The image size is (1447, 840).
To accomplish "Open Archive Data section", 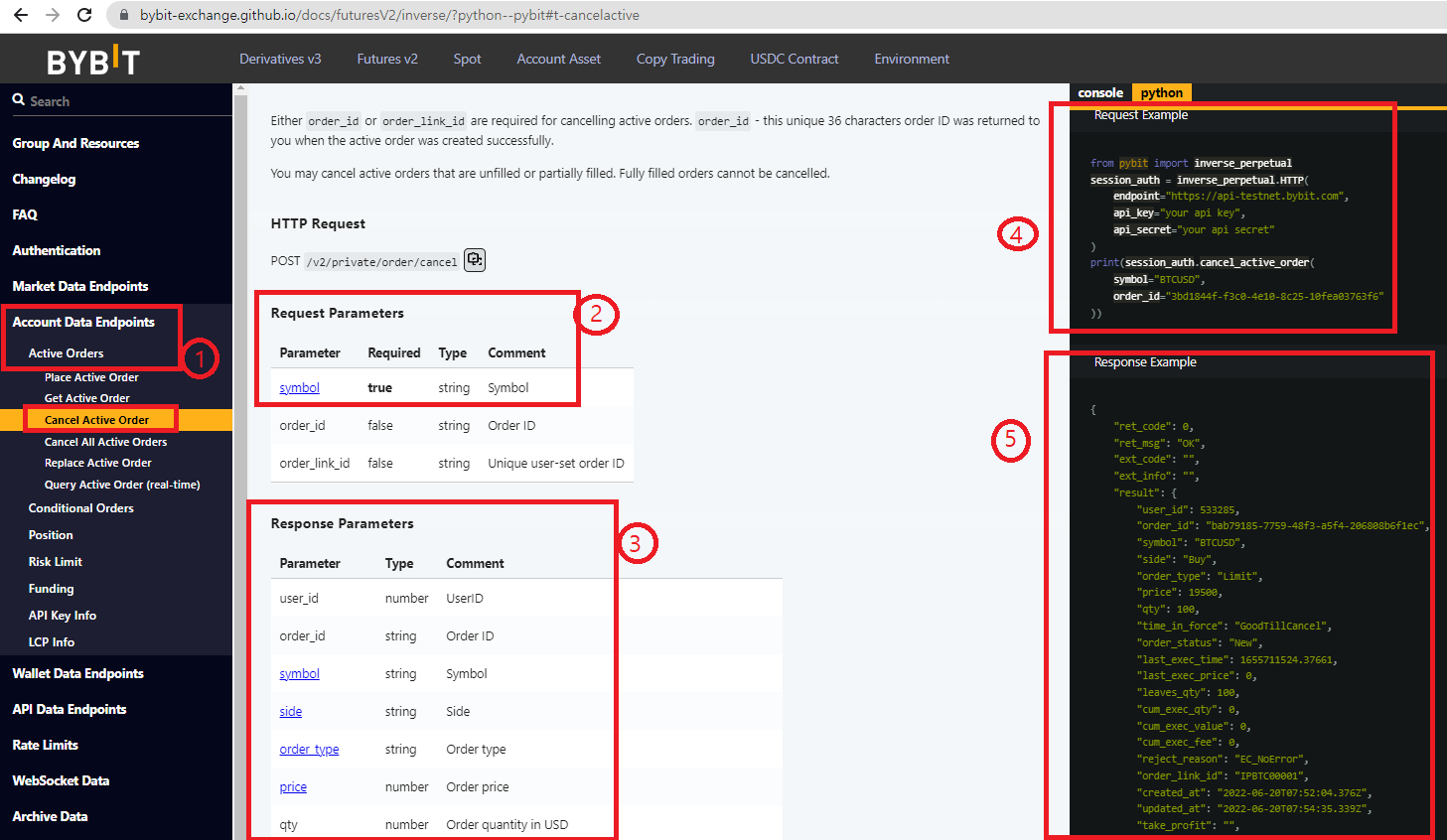I will 50,816.
